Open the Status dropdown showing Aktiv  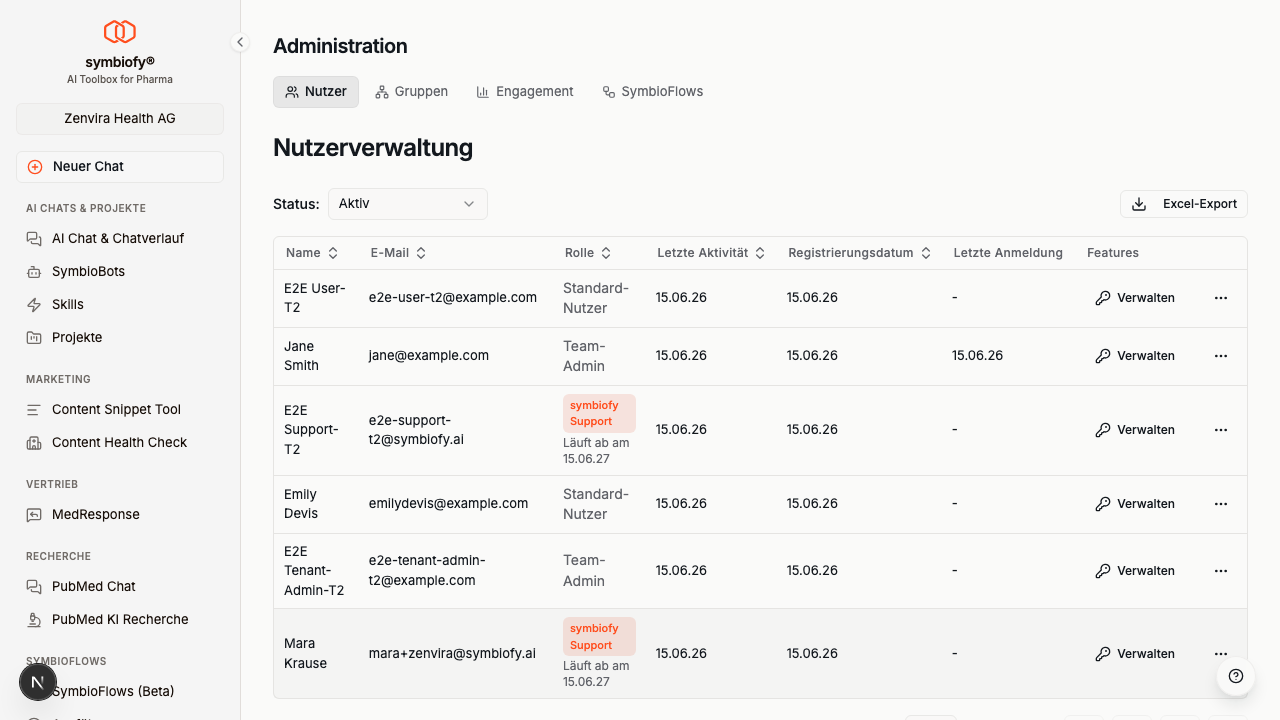408,204
